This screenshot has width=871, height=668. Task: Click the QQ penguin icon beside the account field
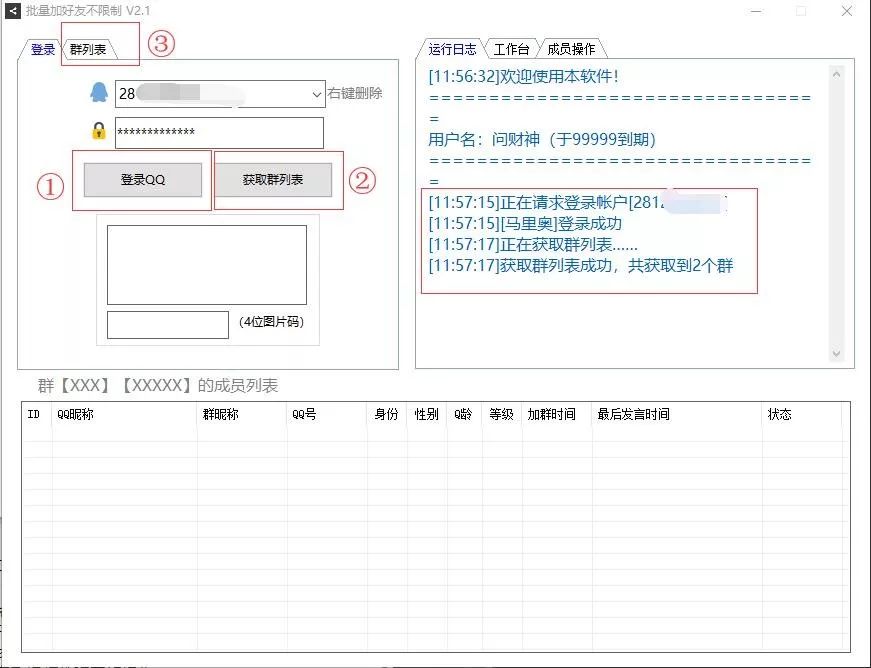point(97,93)
